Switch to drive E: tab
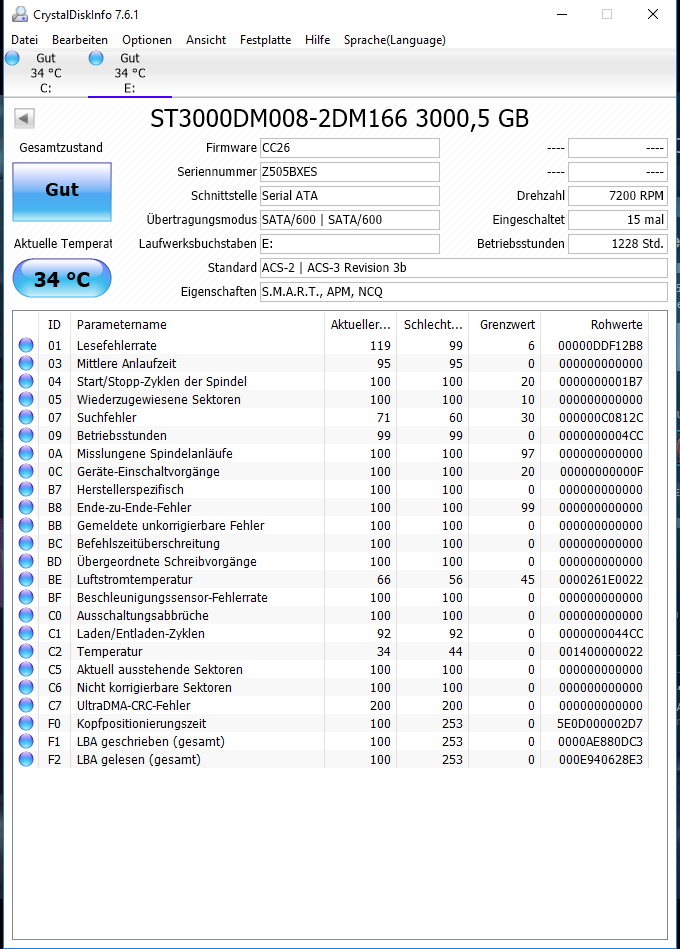 click(129, 73)
